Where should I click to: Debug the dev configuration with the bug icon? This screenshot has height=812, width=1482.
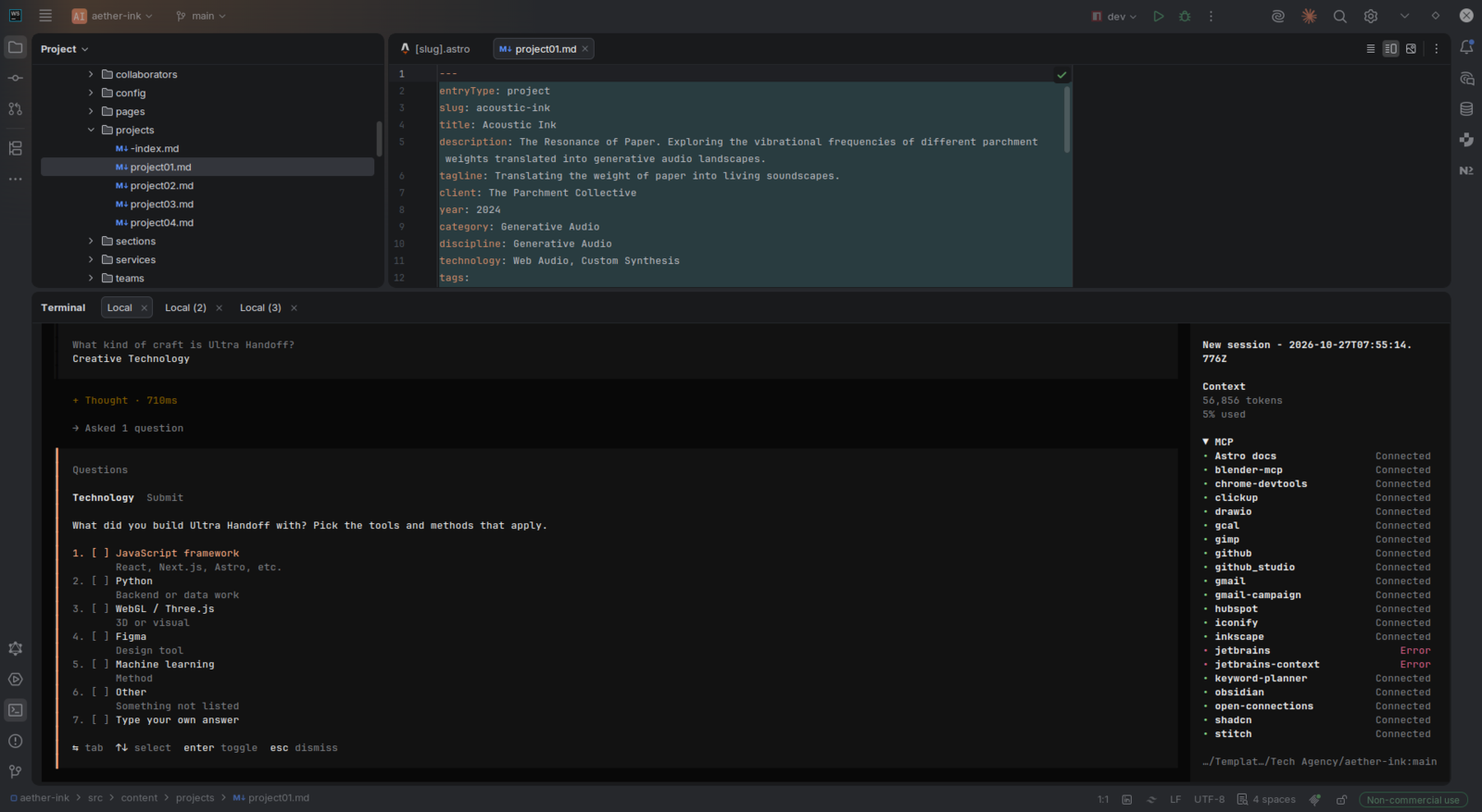(1185, 16)
